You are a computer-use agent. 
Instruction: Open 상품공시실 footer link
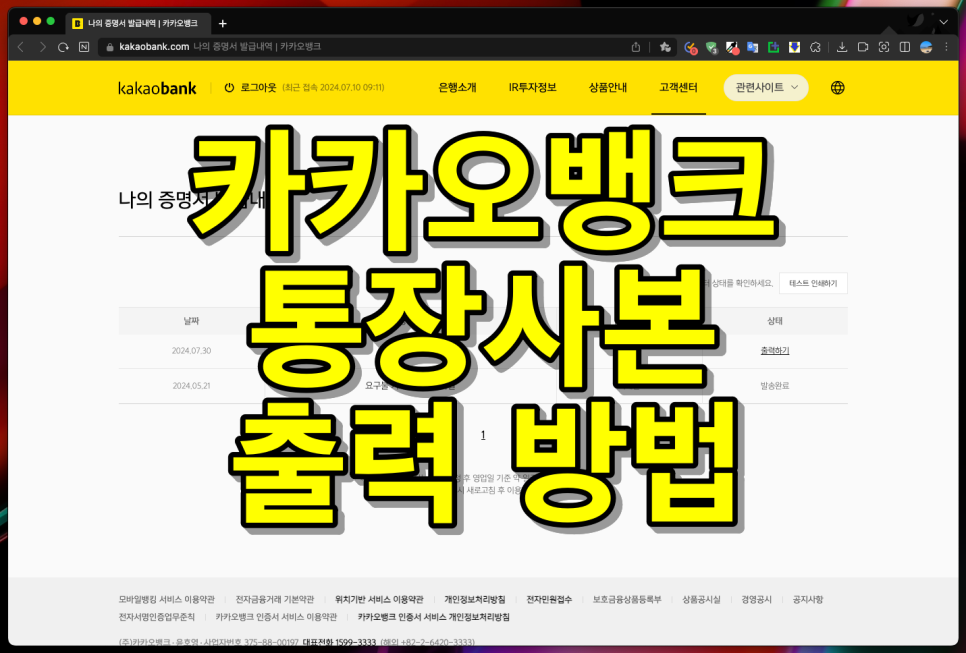click(701, 599)
